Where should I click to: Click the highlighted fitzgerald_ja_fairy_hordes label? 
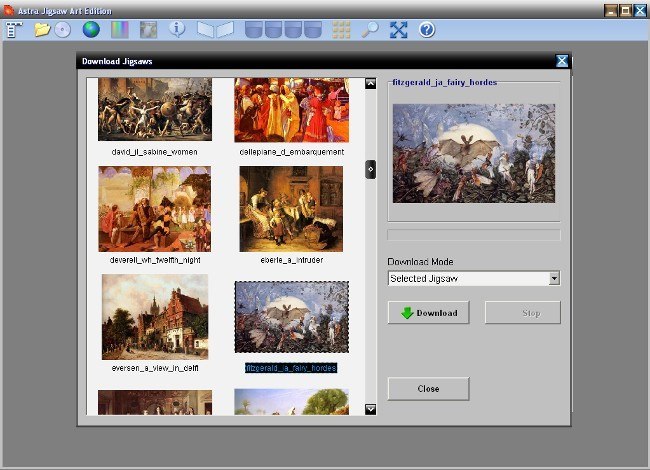[x=291, y=368]
